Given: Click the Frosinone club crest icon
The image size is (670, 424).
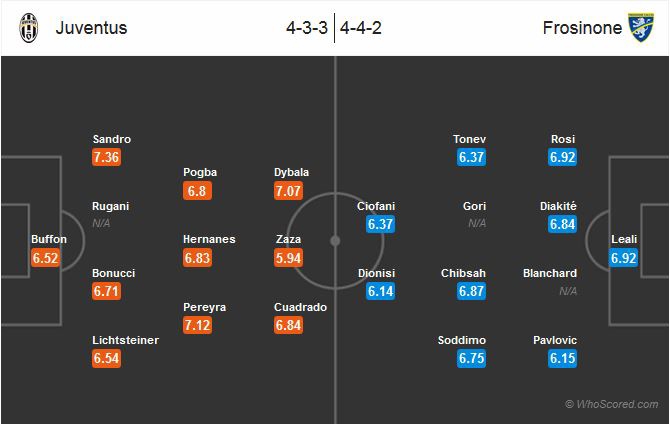Looking at the screenshot, I should (x=640, y=27).
